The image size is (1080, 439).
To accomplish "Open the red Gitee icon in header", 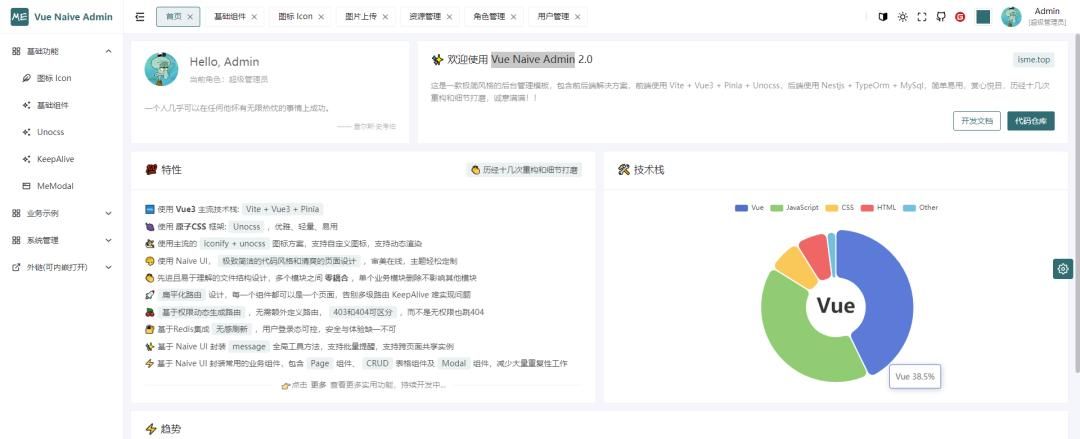I will (x=960, y=17).
